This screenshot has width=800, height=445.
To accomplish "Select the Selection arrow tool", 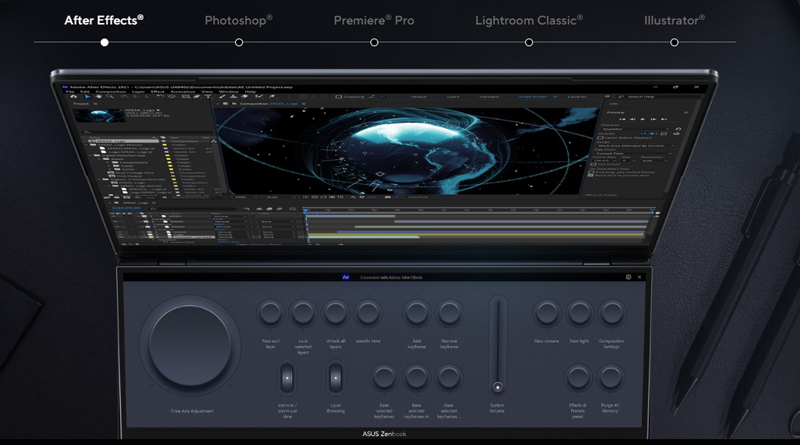I will (87, 96).
